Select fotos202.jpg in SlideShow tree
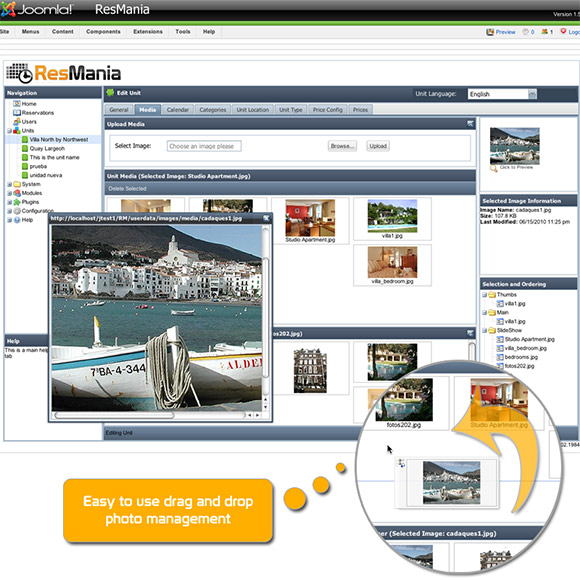 click(x=519, y=366)
